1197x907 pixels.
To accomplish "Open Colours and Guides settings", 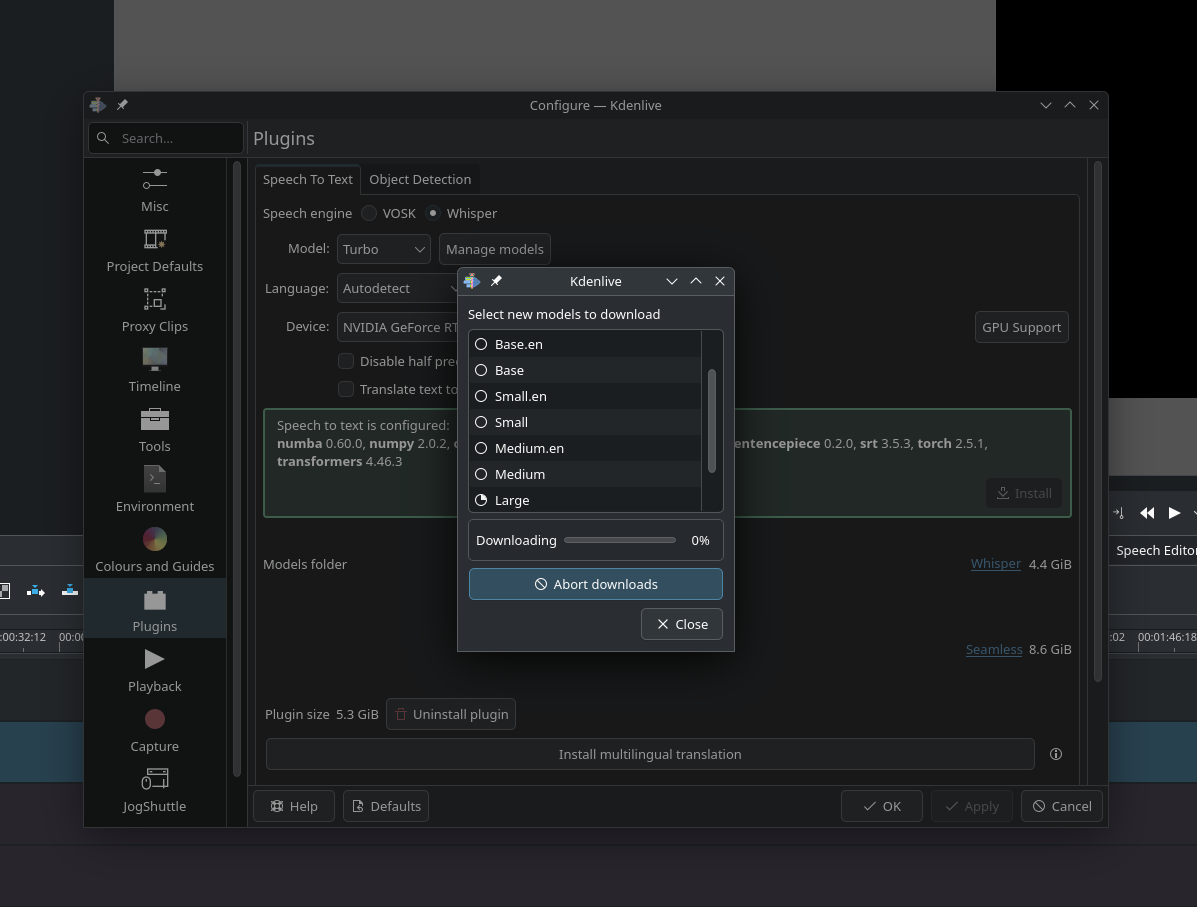I will point(154,550).
